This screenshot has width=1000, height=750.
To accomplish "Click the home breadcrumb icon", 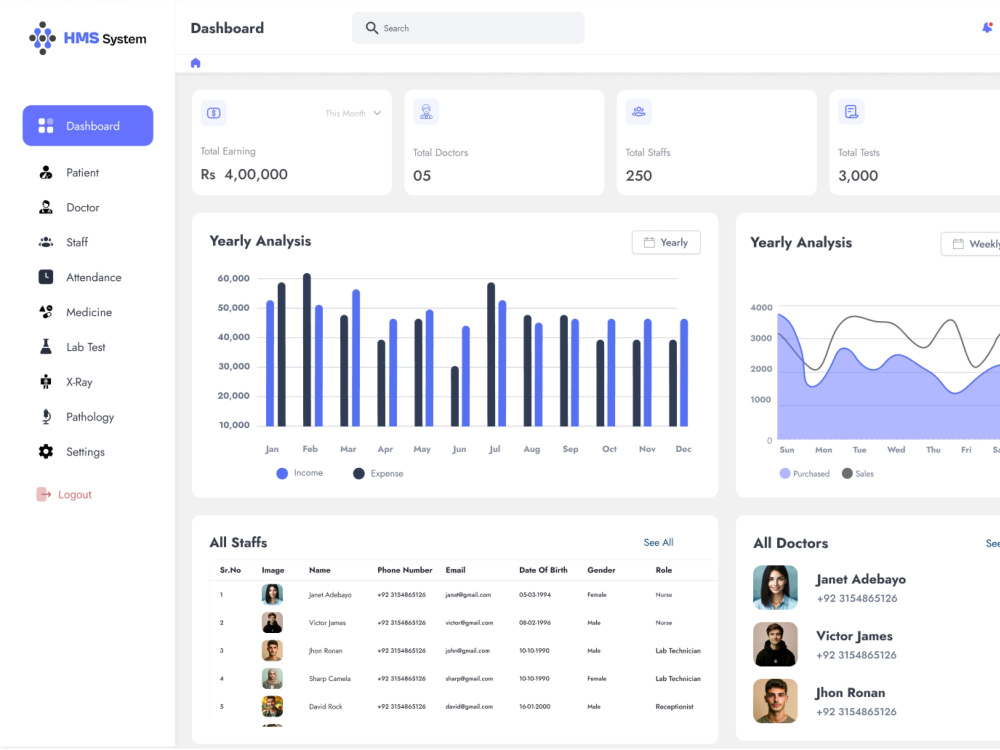I will pyautogui.click(x=195, y=62).
